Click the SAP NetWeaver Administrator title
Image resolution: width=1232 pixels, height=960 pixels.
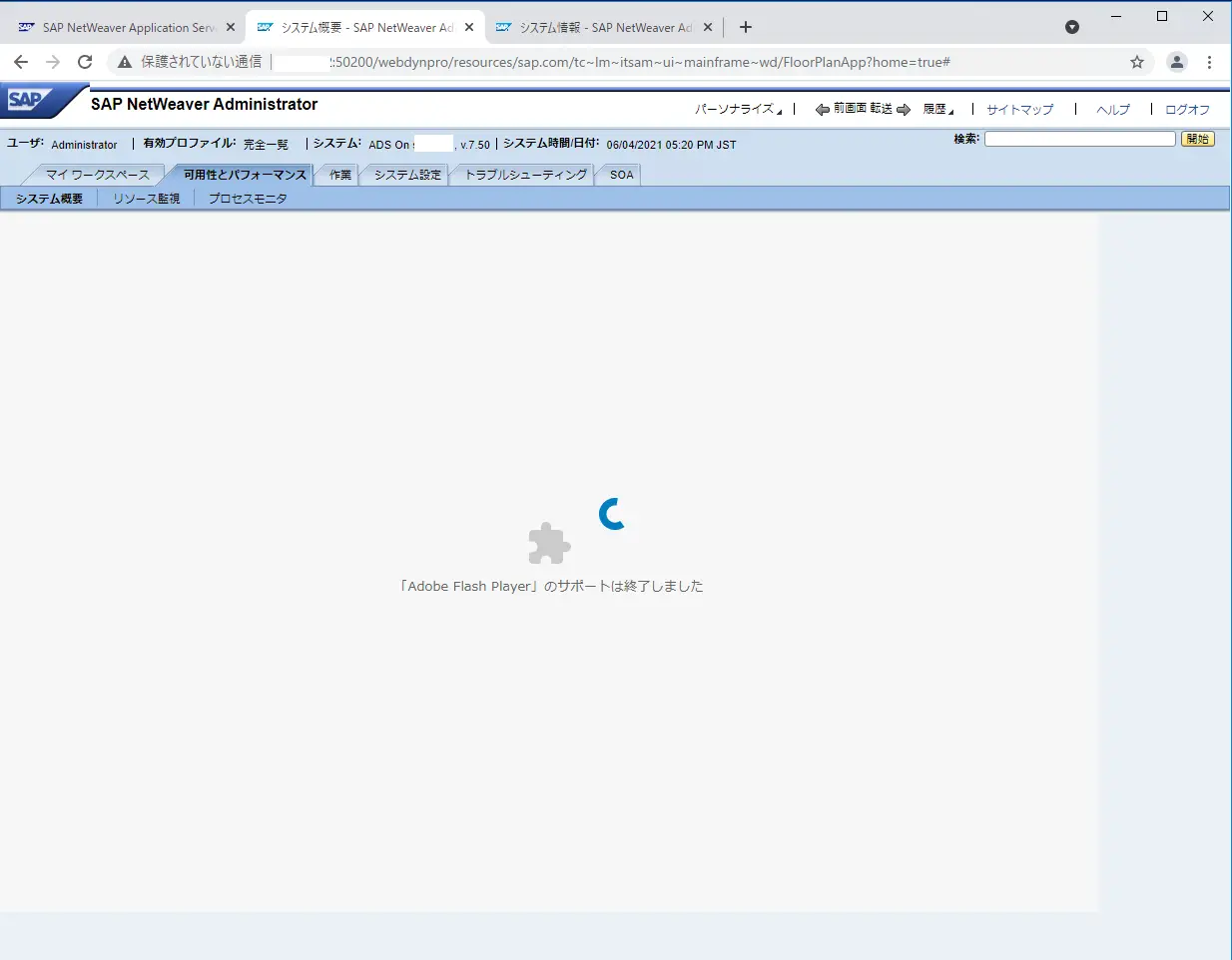click(x=204, y=104)
